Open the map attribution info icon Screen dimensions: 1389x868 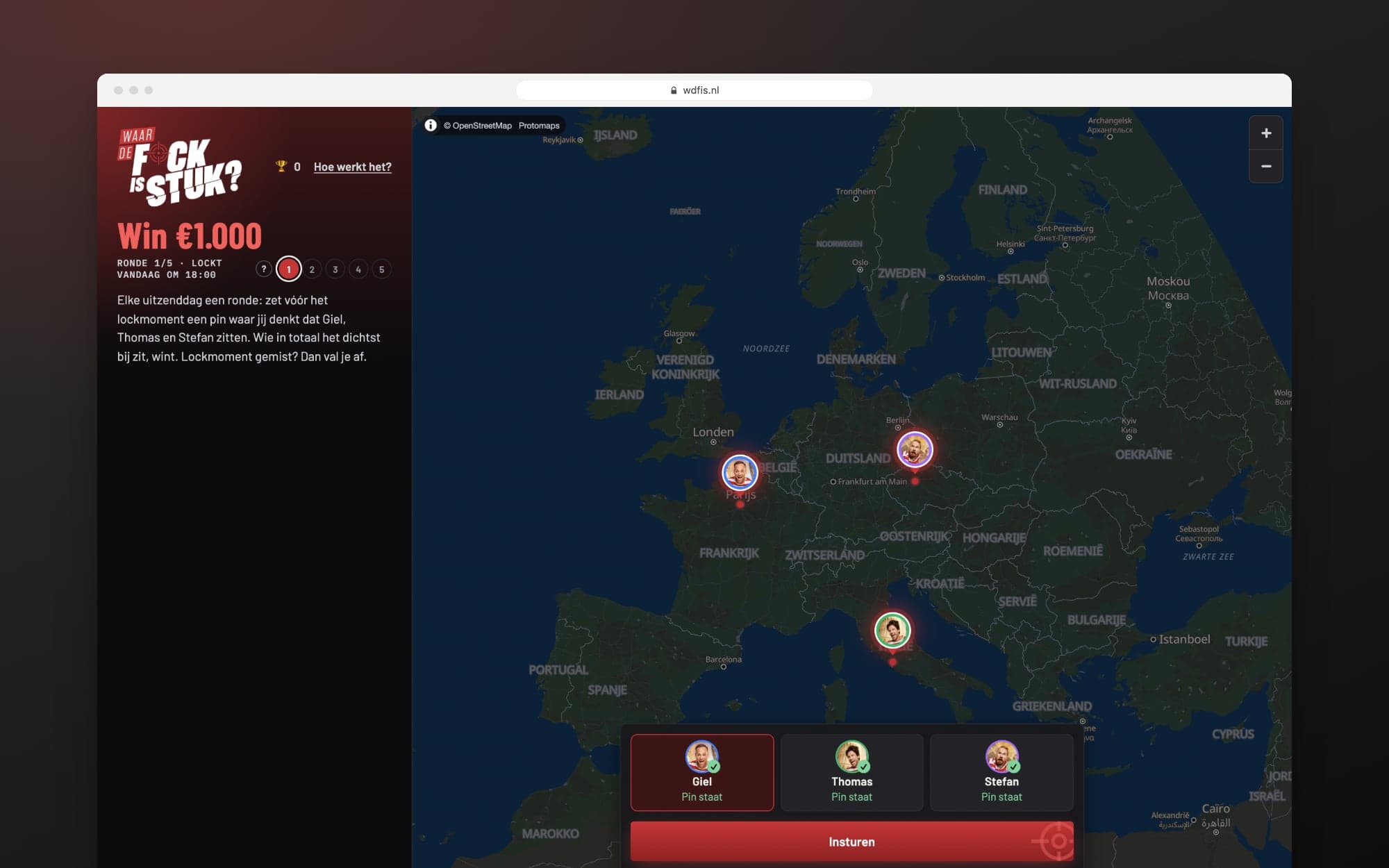[431, 125]
